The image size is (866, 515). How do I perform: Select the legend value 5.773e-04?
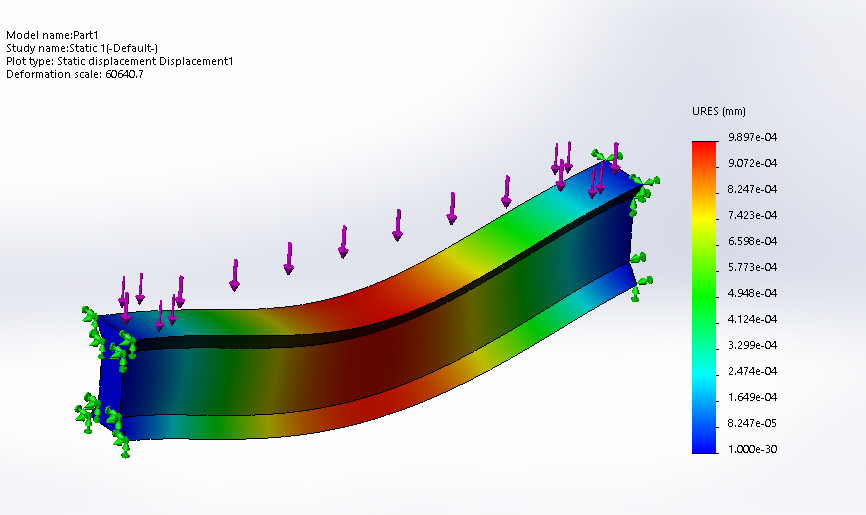[752, 267]
